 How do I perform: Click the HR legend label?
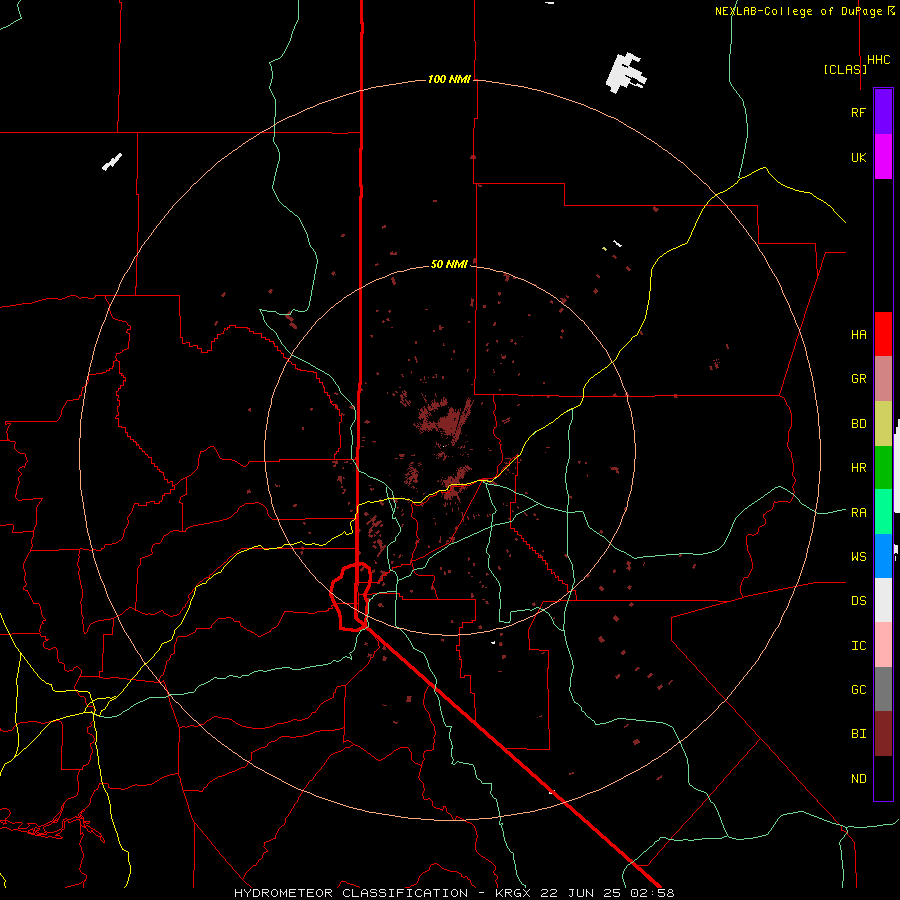tap(858, 468)
